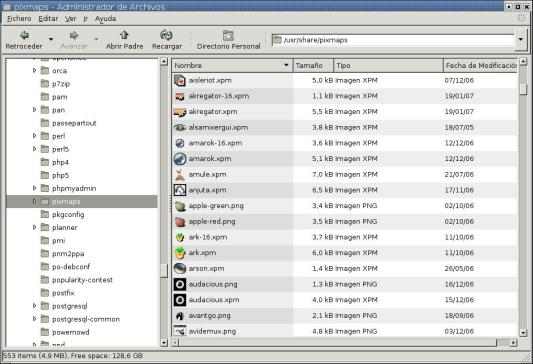Select the avantgo.png file icon
The height and width of the screenshot is (364, 533).
pyautogui.click(x=180, y=316)
